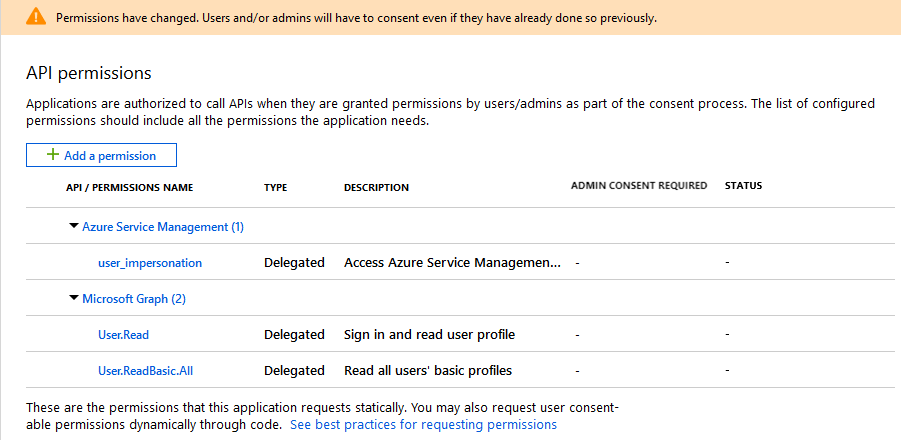Click the Status column header
The width and height of the screenshot is (901, 440).
[x=743, y=186]
